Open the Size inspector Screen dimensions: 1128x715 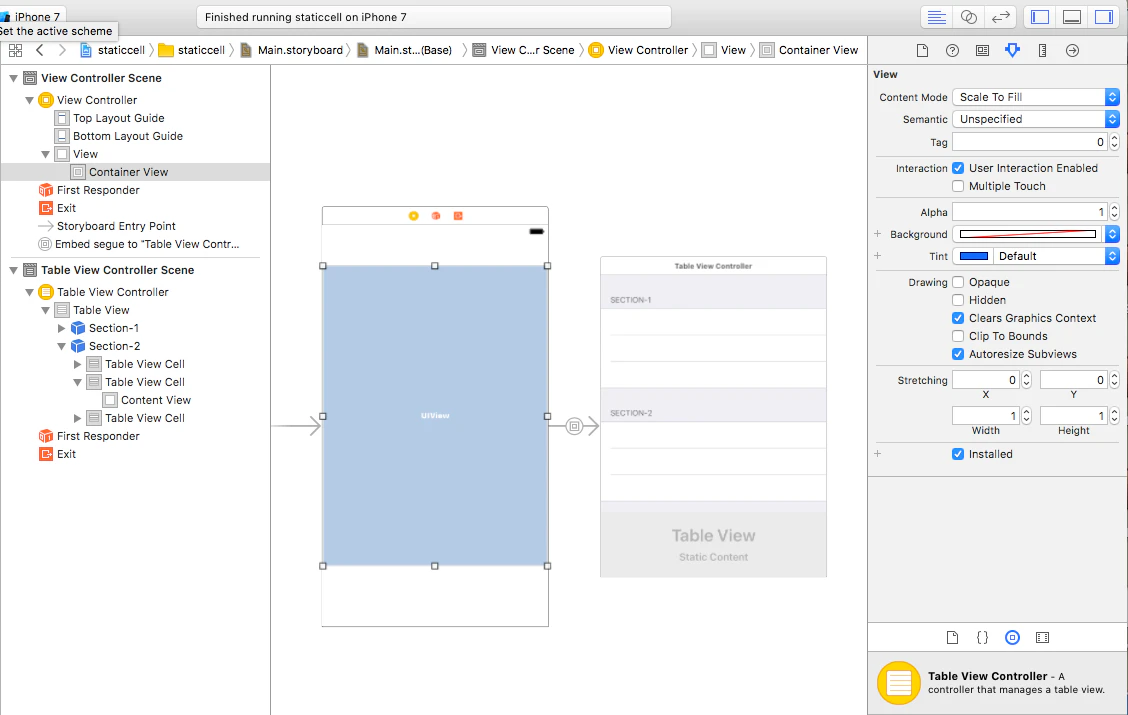[1042, 50]
